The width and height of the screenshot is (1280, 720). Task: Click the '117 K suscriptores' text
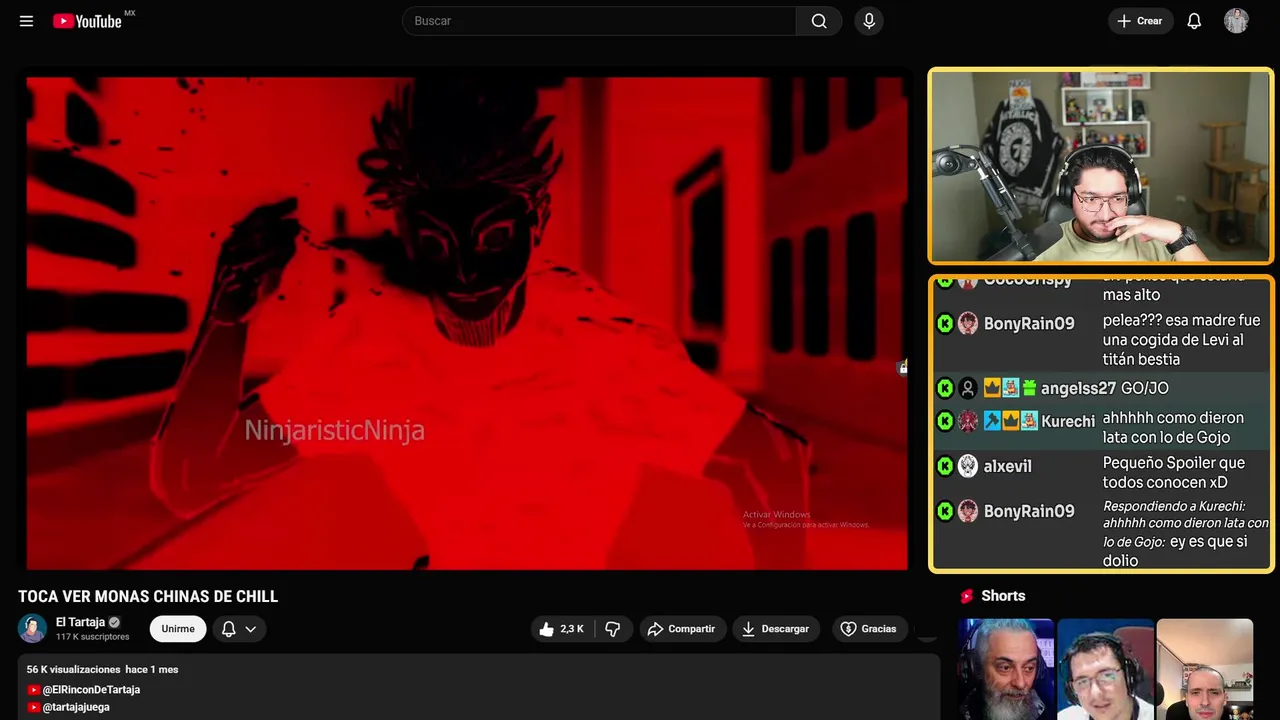pyautogui.click(x=92, y=637)
